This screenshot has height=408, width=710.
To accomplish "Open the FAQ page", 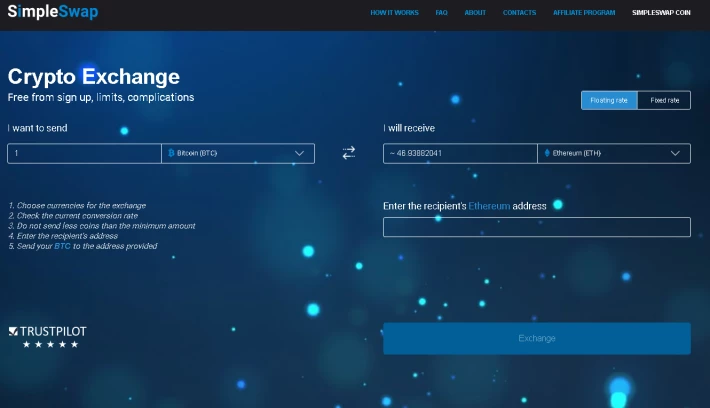I will click(441, 13).
